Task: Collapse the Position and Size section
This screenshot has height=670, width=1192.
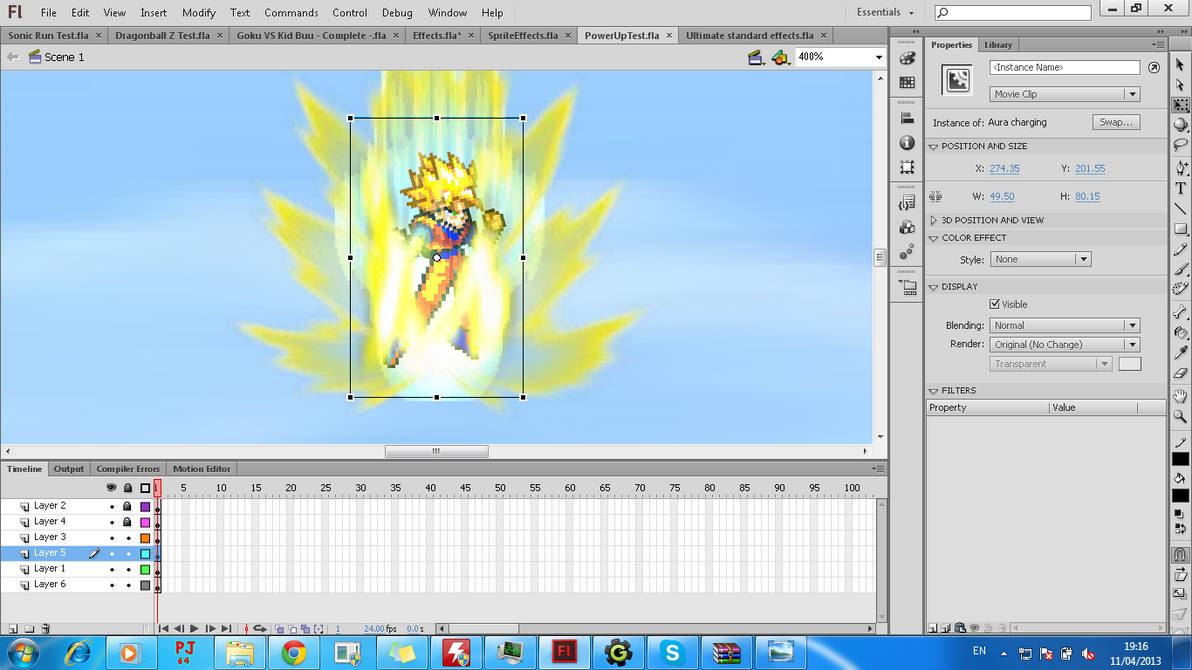Action: [934, 146]
